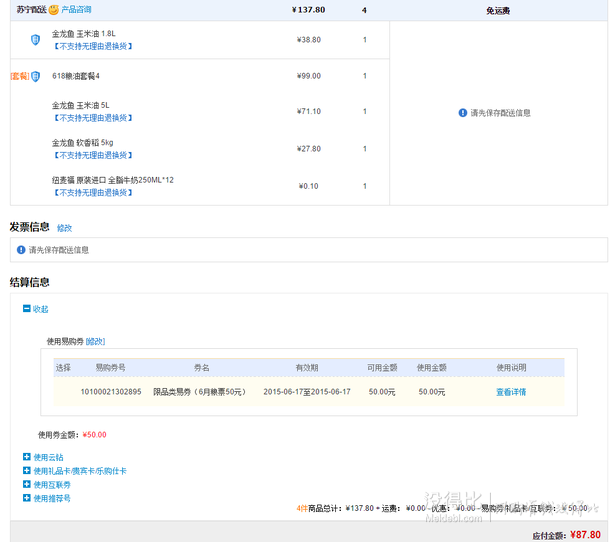Open return policy link under 全脂牛奶250ML*12

click(x=92, y=193)
